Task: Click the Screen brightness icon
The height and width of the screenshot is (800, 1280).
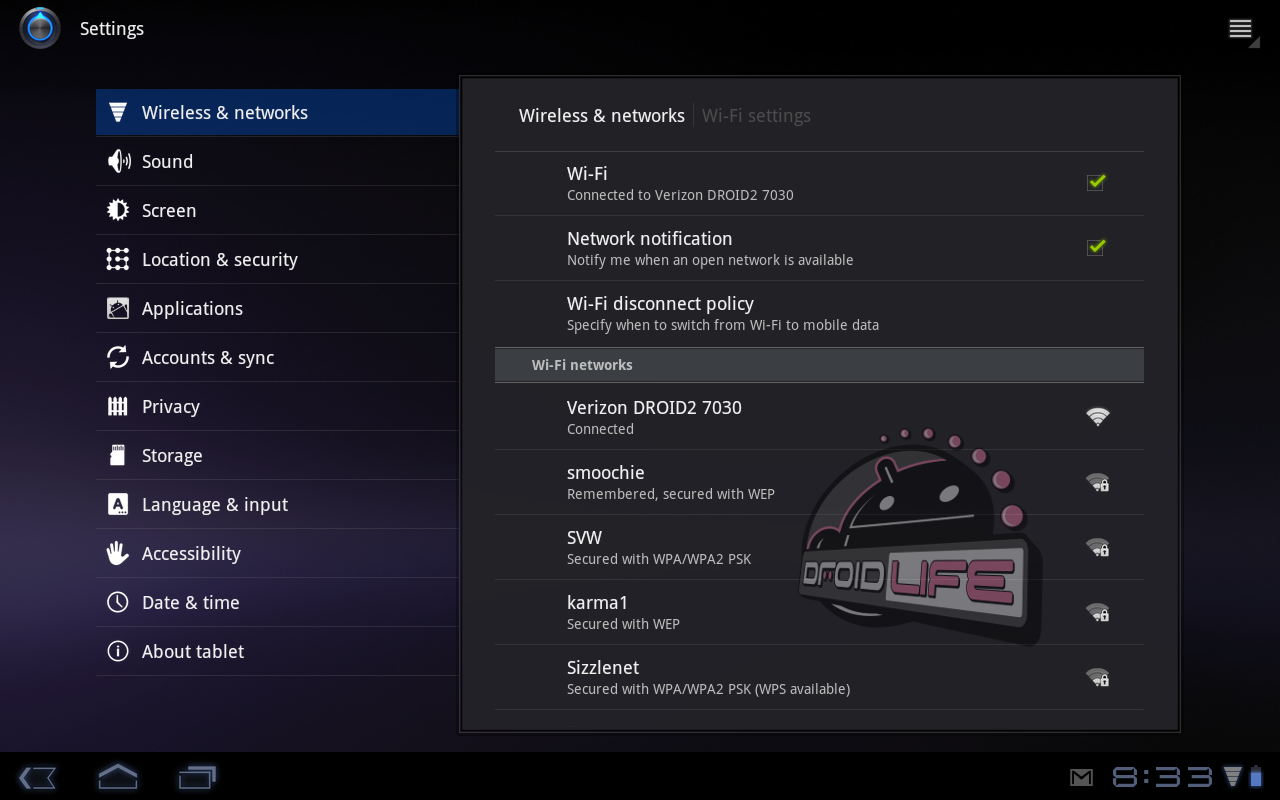Action: pyautogui.click(x=118, y=211)
